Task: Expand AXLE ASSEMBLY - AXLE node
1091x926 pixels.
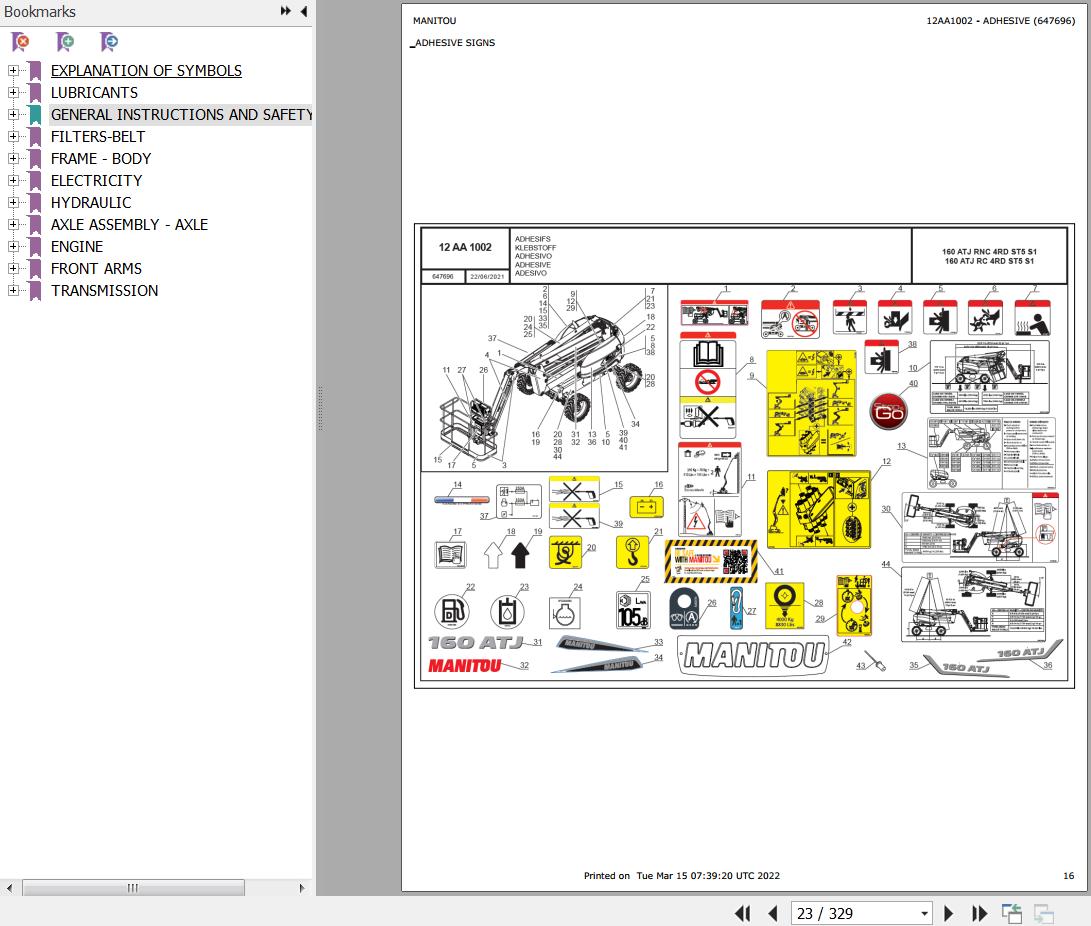Action: pos(13,224)
